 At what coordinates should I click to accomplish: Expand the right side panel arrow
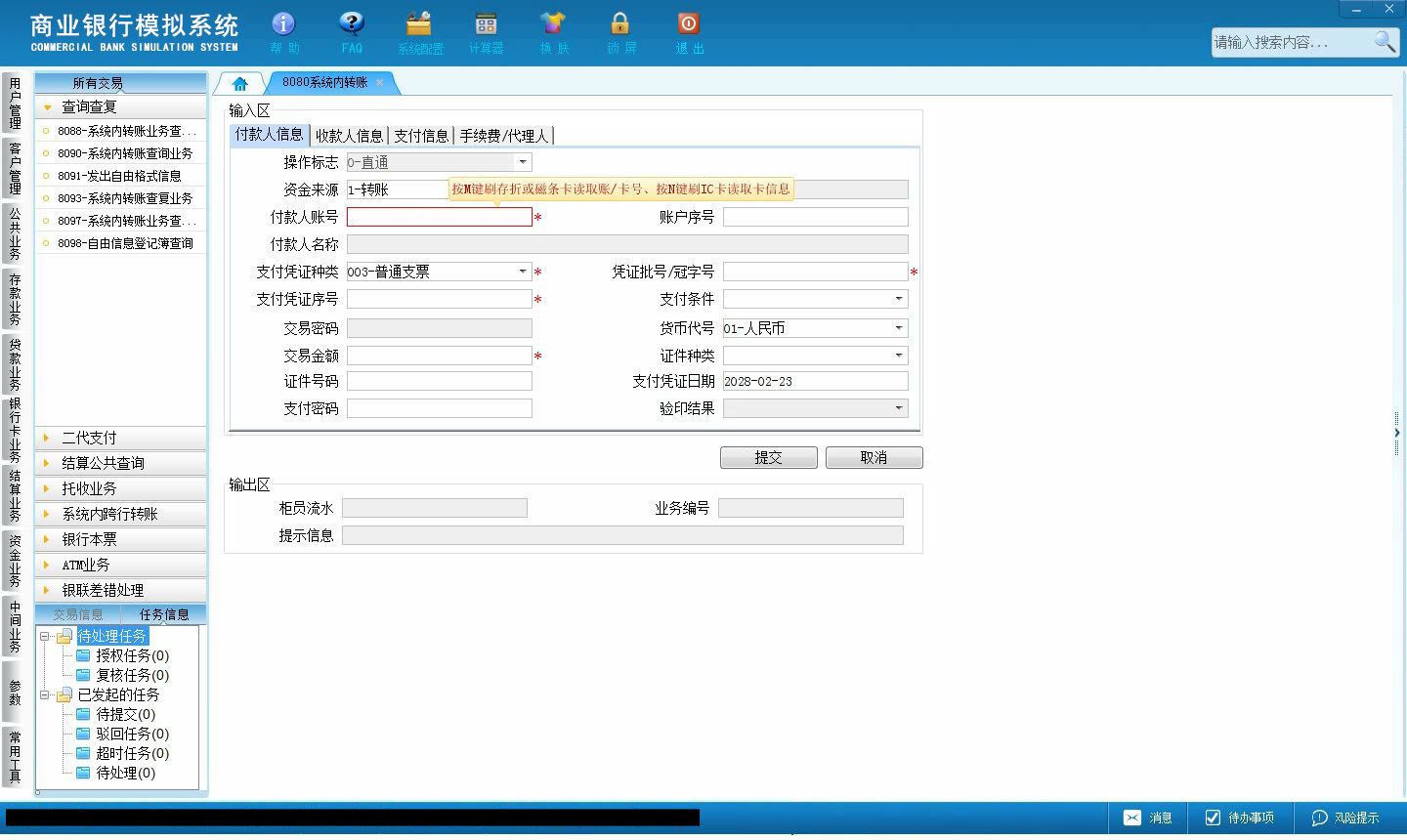point(1396,433)
